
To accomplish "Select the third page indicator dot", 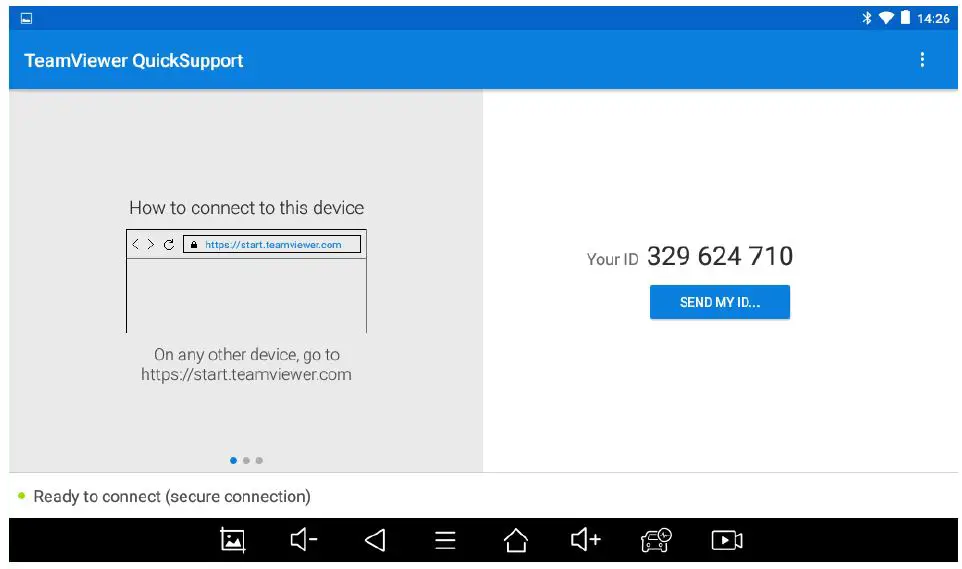I will pos(259,460).
